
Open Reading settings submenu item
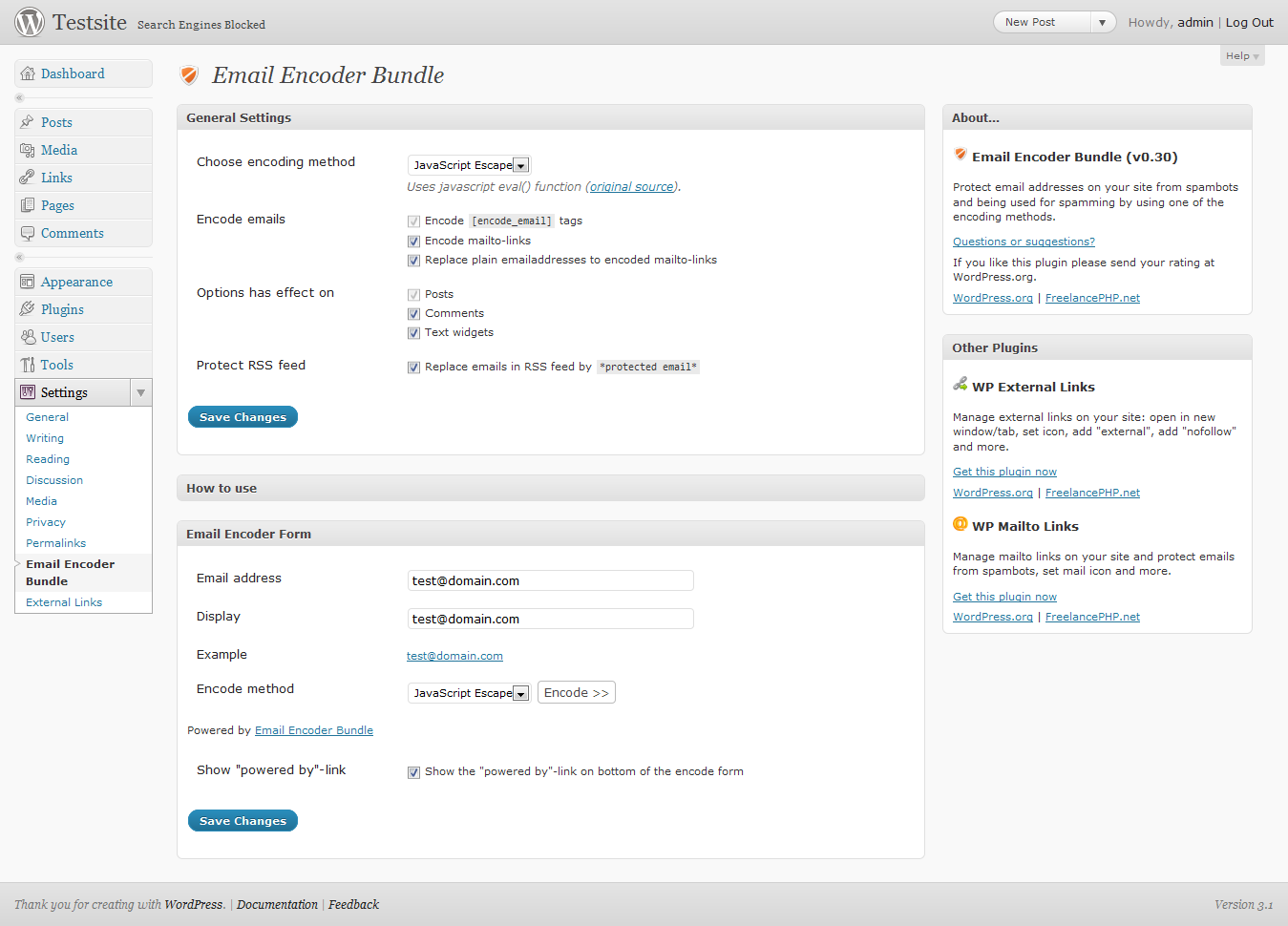48,459
